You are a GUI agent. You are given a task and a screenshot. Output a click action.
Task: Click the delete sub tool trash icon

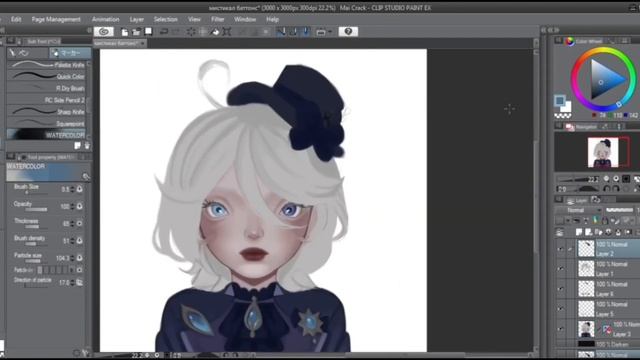[87, 146]
